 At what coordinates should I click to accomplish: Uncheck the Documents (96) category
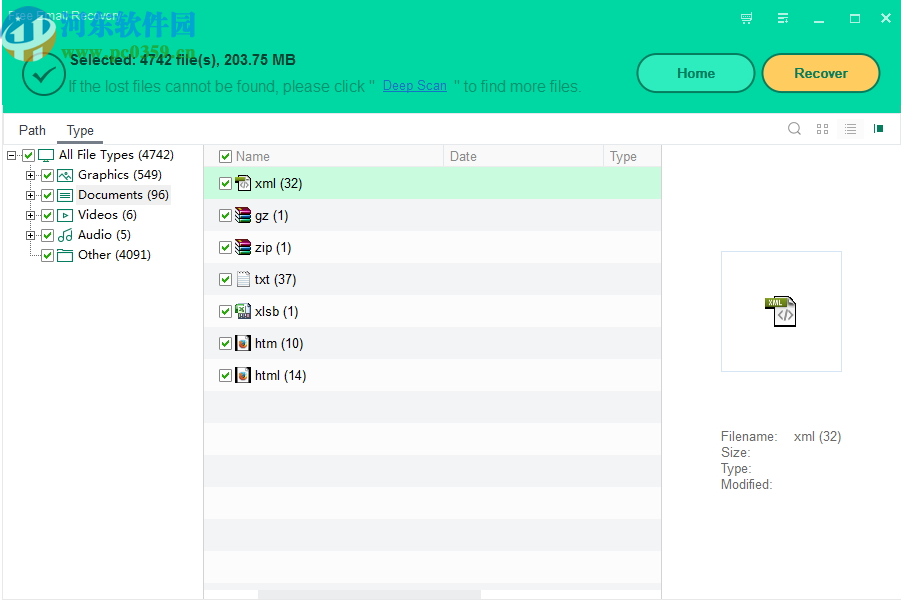pyautogui.click(x=46, y=194)
